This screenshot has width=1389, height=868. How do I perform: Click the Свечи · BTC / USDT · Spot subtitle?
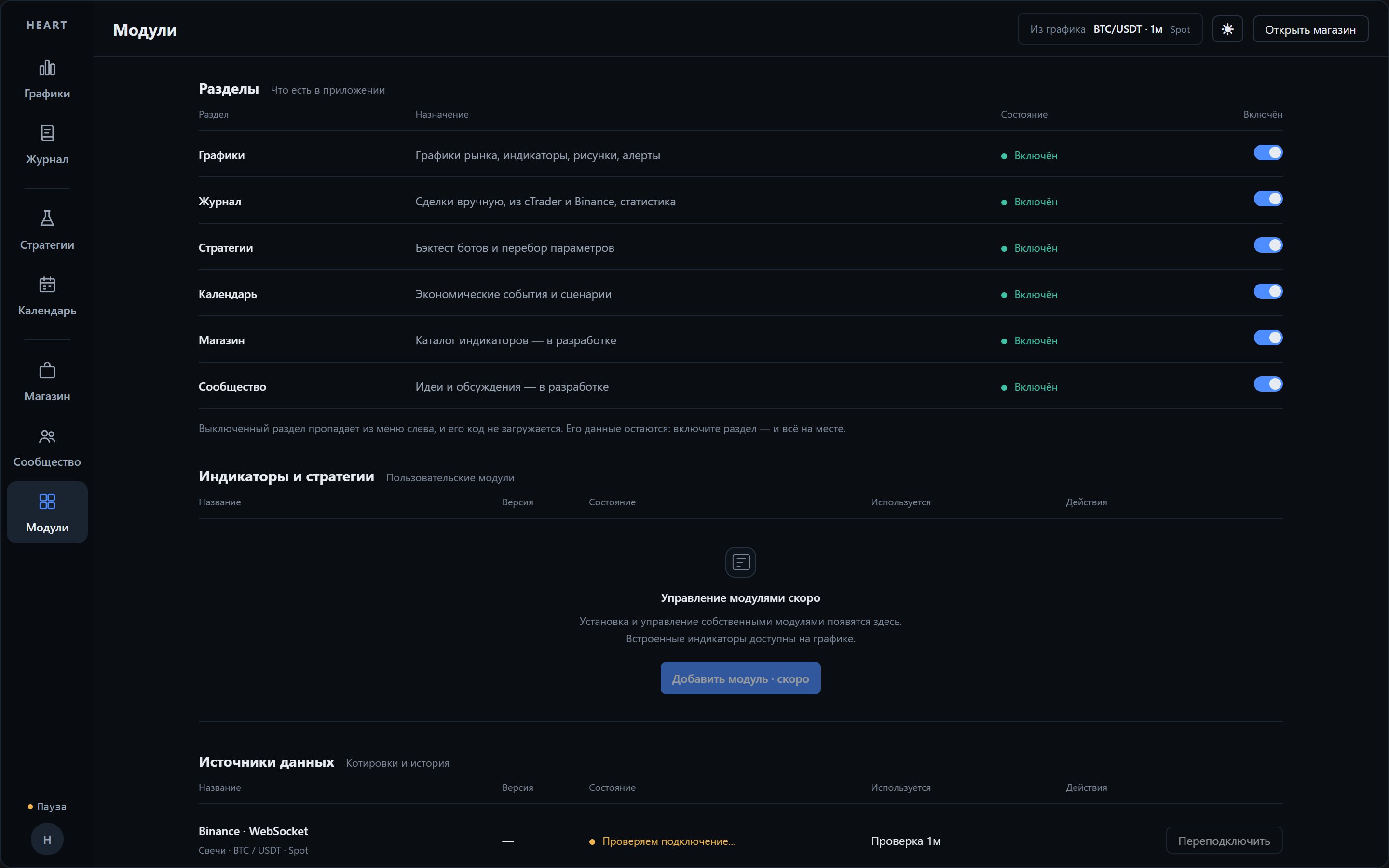pyautogui.click(x=253, y=850)
